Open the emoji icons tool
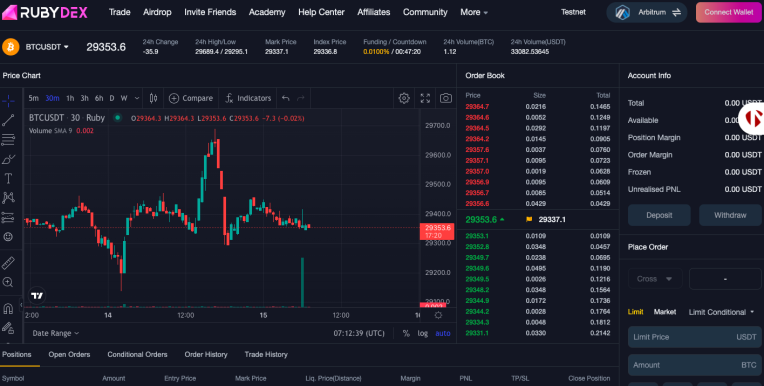The height and width of the screenshot is (386, 764). pyautogui.click(x=8, y=237)
